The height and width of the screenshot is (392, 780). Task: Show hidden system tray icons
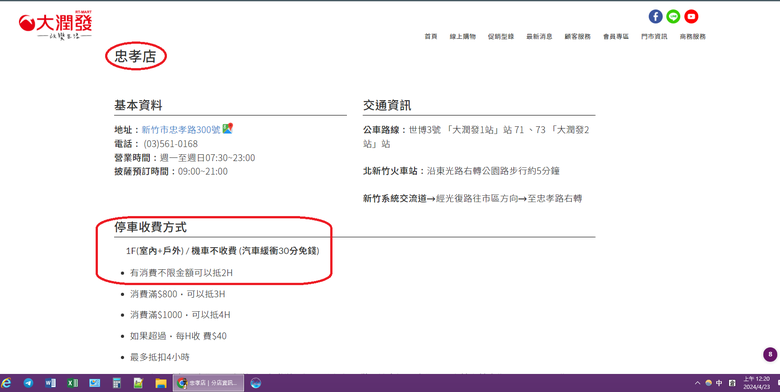tap(697, 383)
